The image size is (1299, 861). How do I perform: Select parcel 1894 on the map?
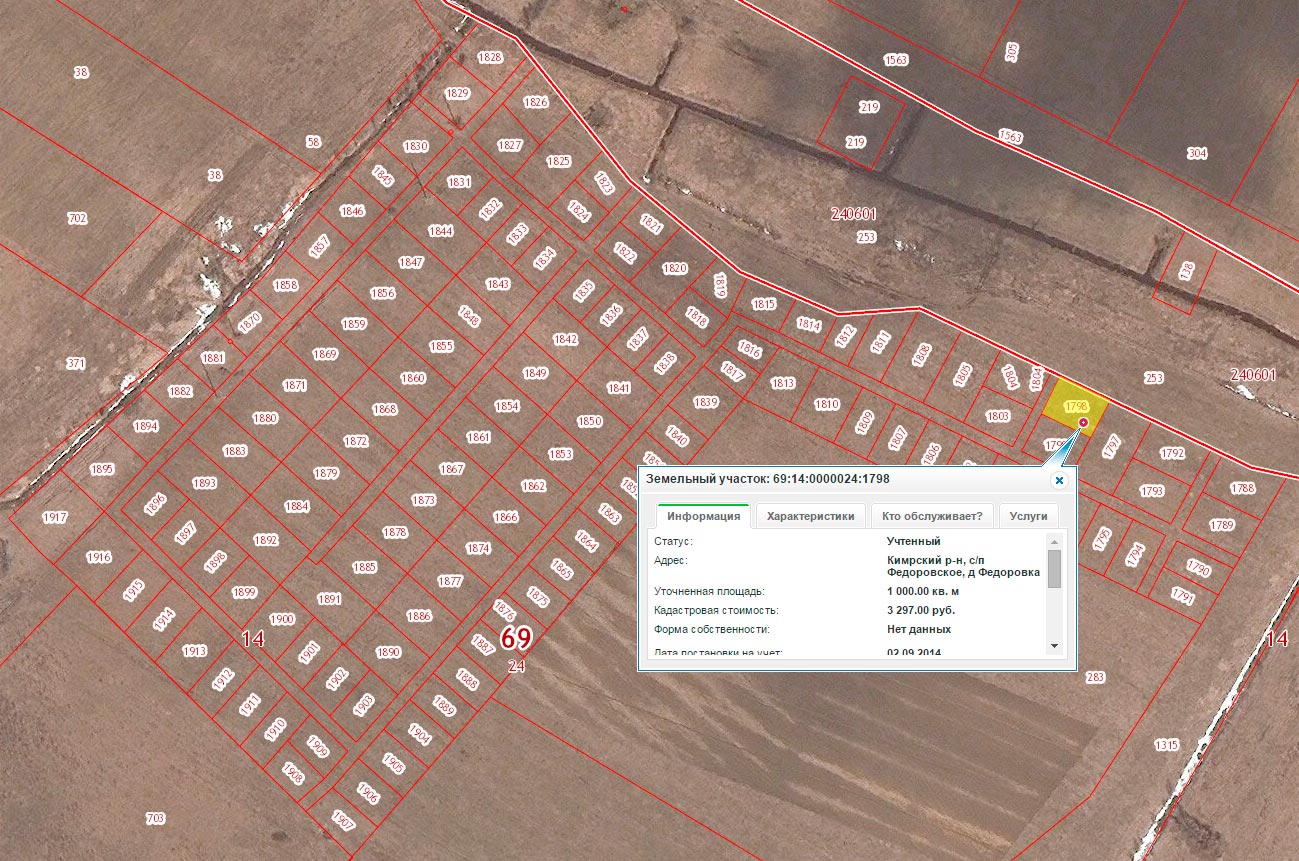146,426
